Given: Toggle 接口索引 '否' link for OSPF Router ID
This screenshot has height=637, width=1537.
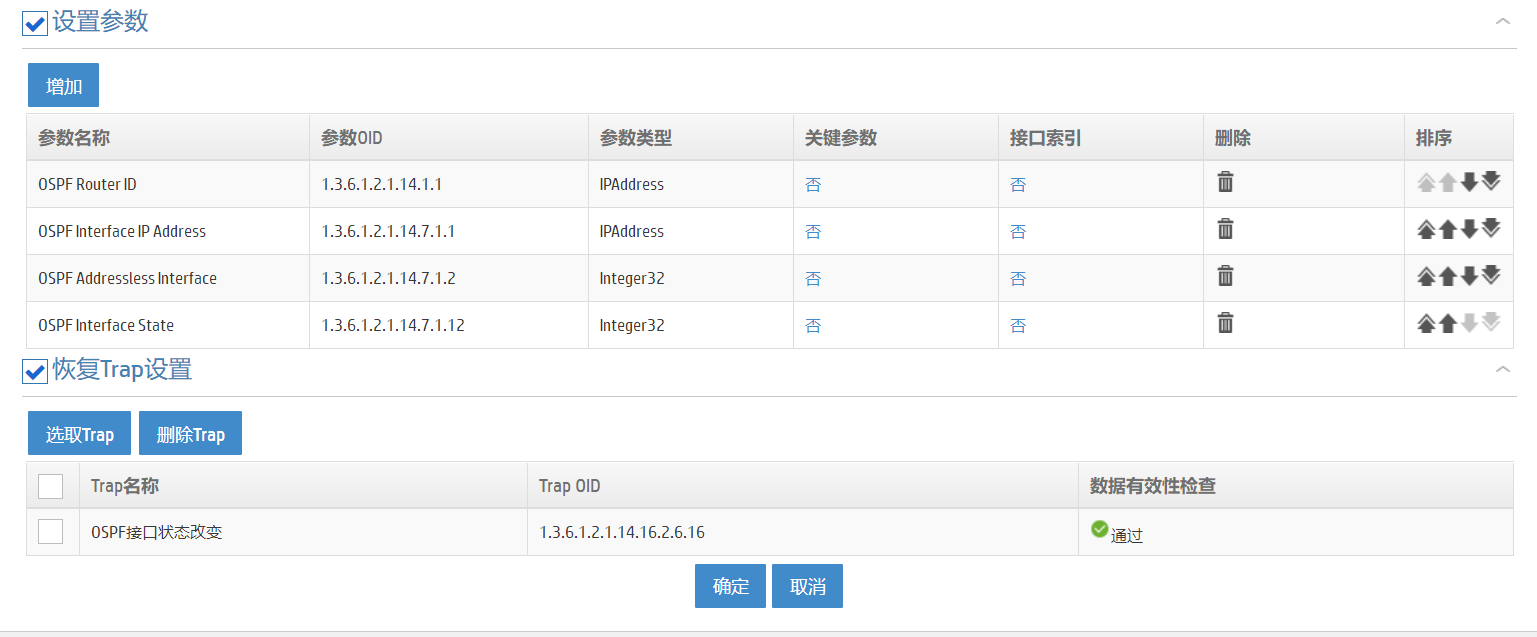Looking at the screenshot, I should 1018,185.
